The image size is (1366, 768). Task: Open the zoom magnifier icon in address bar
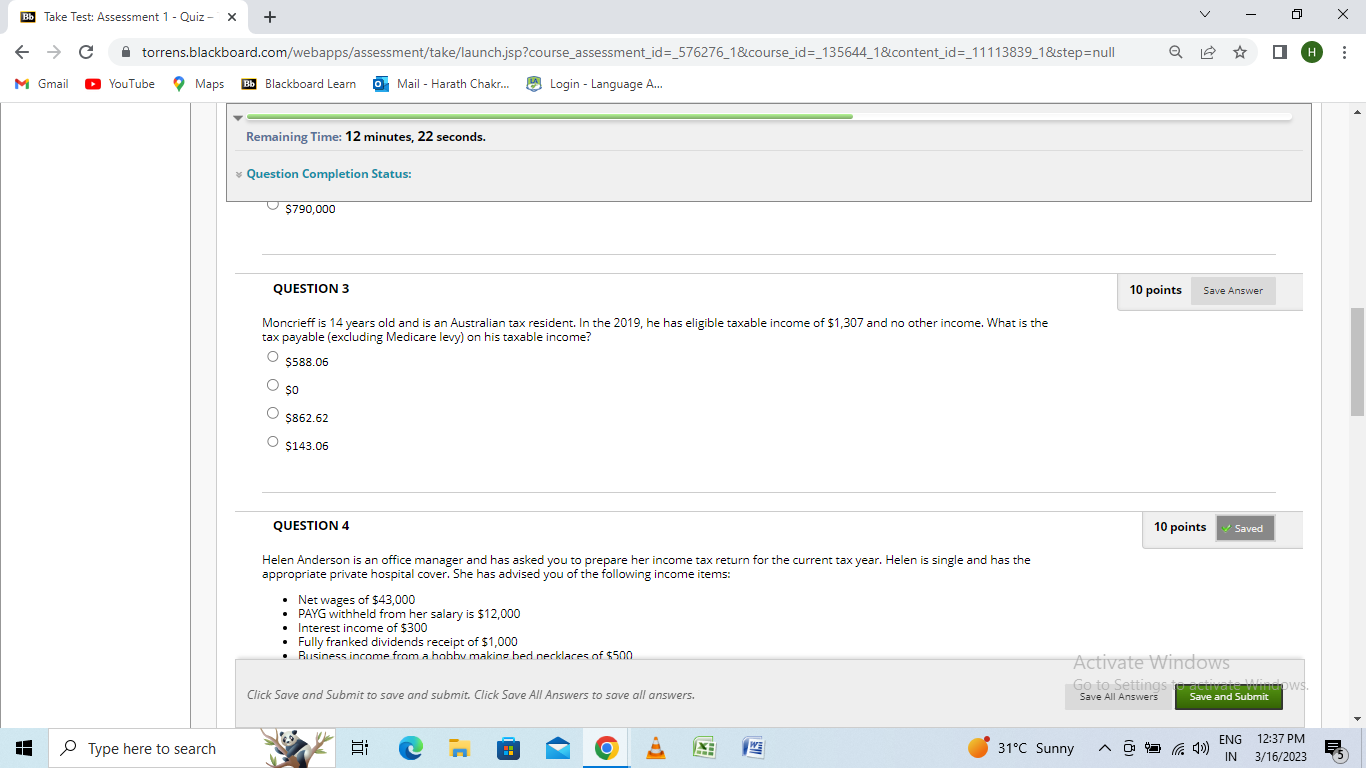[x=1176, y=52]
